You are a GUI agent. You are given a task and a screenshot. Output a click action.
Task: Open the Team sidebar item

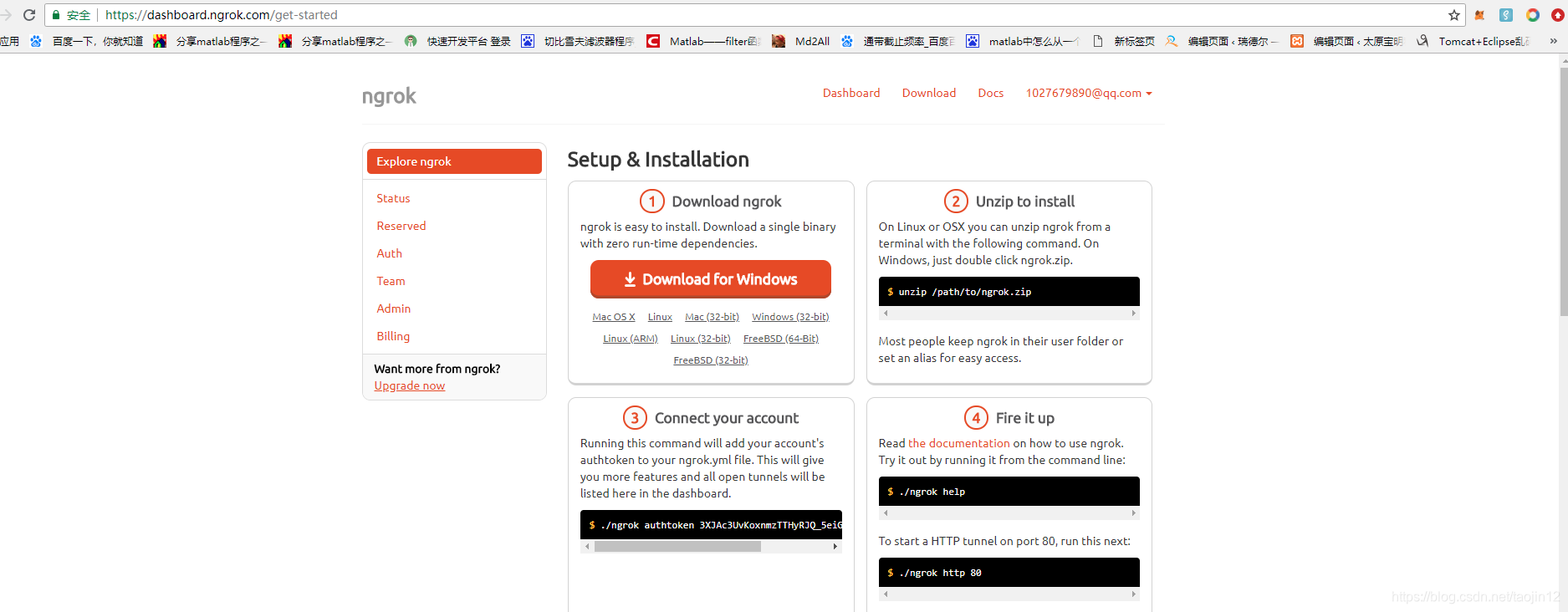point(391,281)
